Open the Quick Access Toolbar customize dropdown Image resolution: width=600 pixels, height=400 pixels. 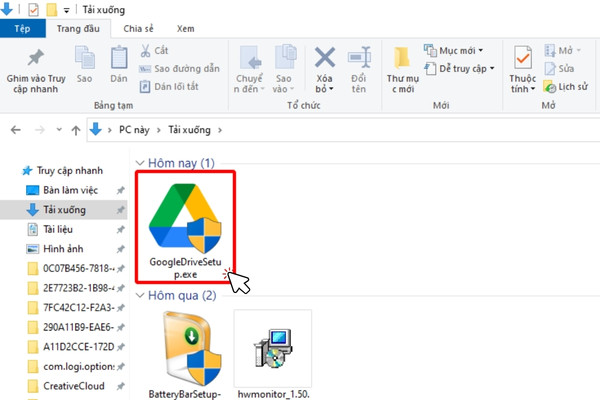[x=67, y=10]
